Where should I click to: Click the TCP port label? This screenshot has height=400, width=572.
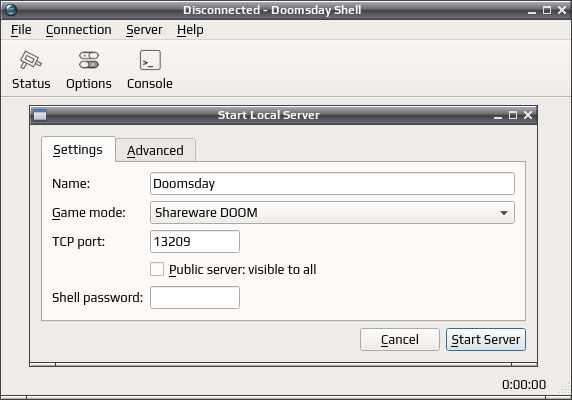click(x=78, y=241)
